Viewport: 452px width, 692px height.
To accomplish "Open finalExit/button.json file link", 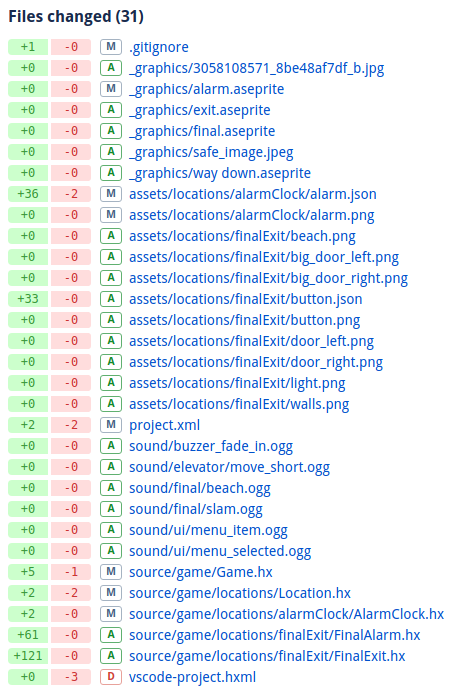I will (x=246, y=299).
